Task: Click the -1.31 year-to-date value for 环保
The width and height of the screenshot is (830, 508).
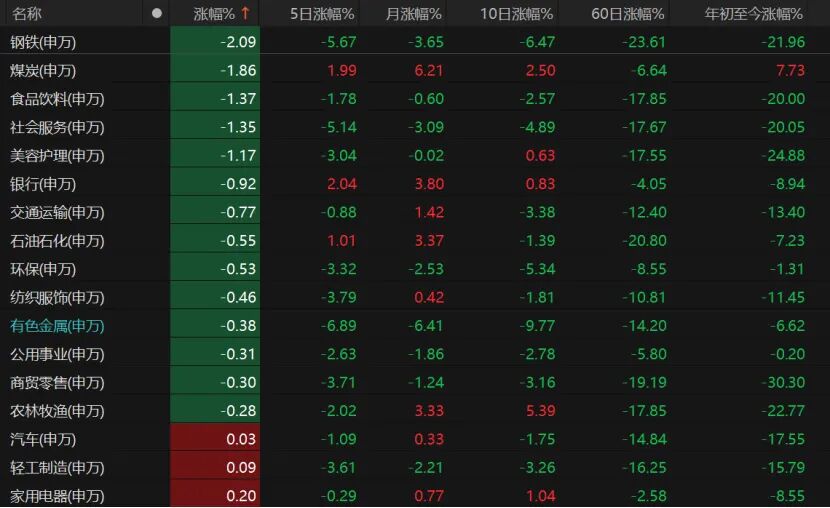Action: 787,269
